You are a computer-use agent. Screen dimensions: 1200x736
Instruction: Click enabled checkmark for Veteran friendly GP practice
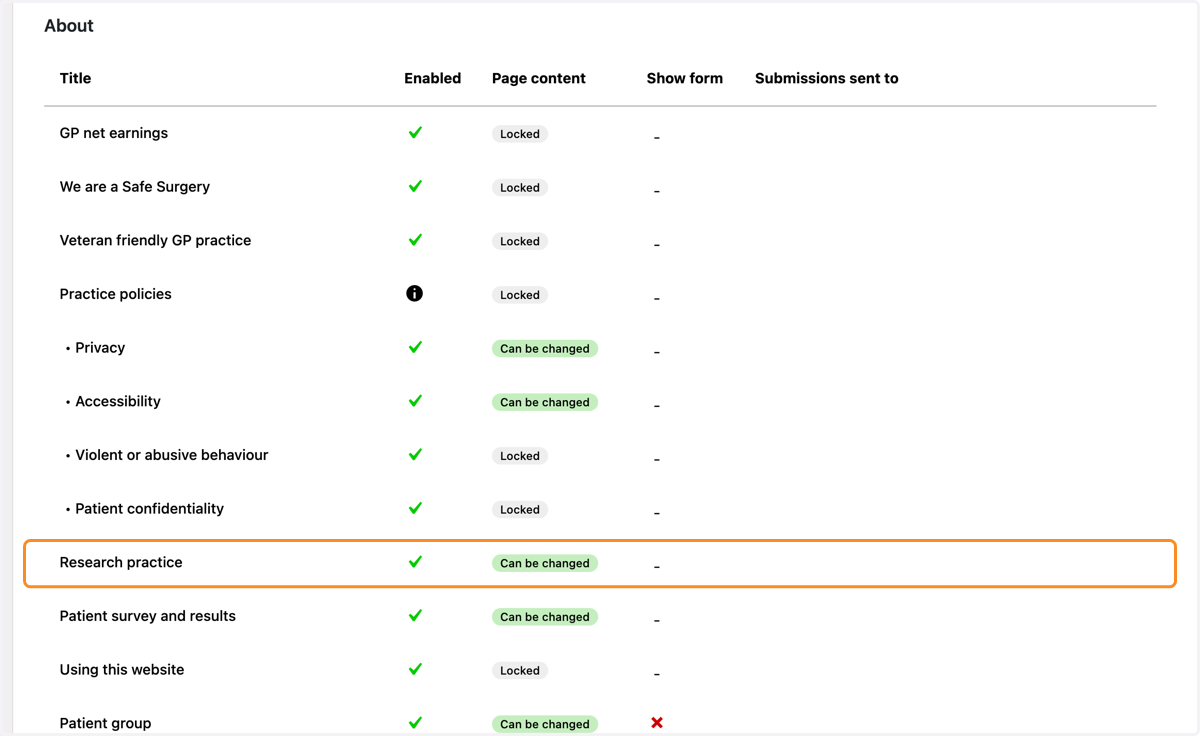tap(415, 240)
